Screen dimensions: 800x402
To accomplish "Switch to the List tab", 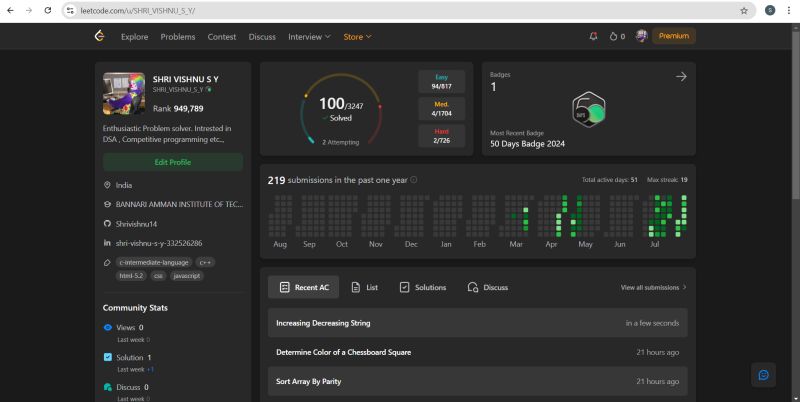I will coord(364,287).
